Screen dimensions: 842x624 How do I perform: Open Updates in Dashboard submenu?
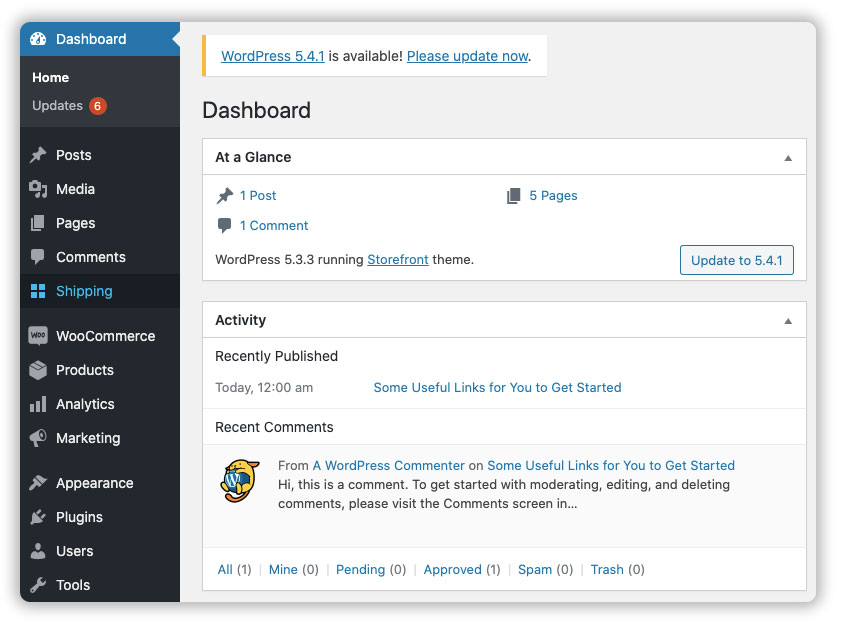pos(57,106)
